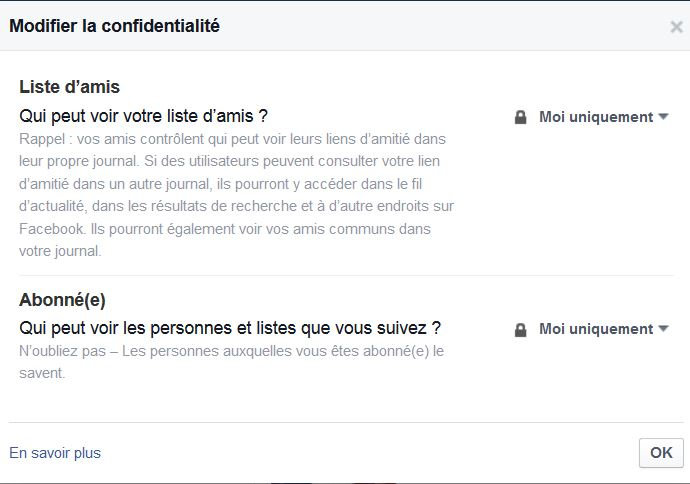Click the "votre journal." line ending the reminder

(60, 251)
